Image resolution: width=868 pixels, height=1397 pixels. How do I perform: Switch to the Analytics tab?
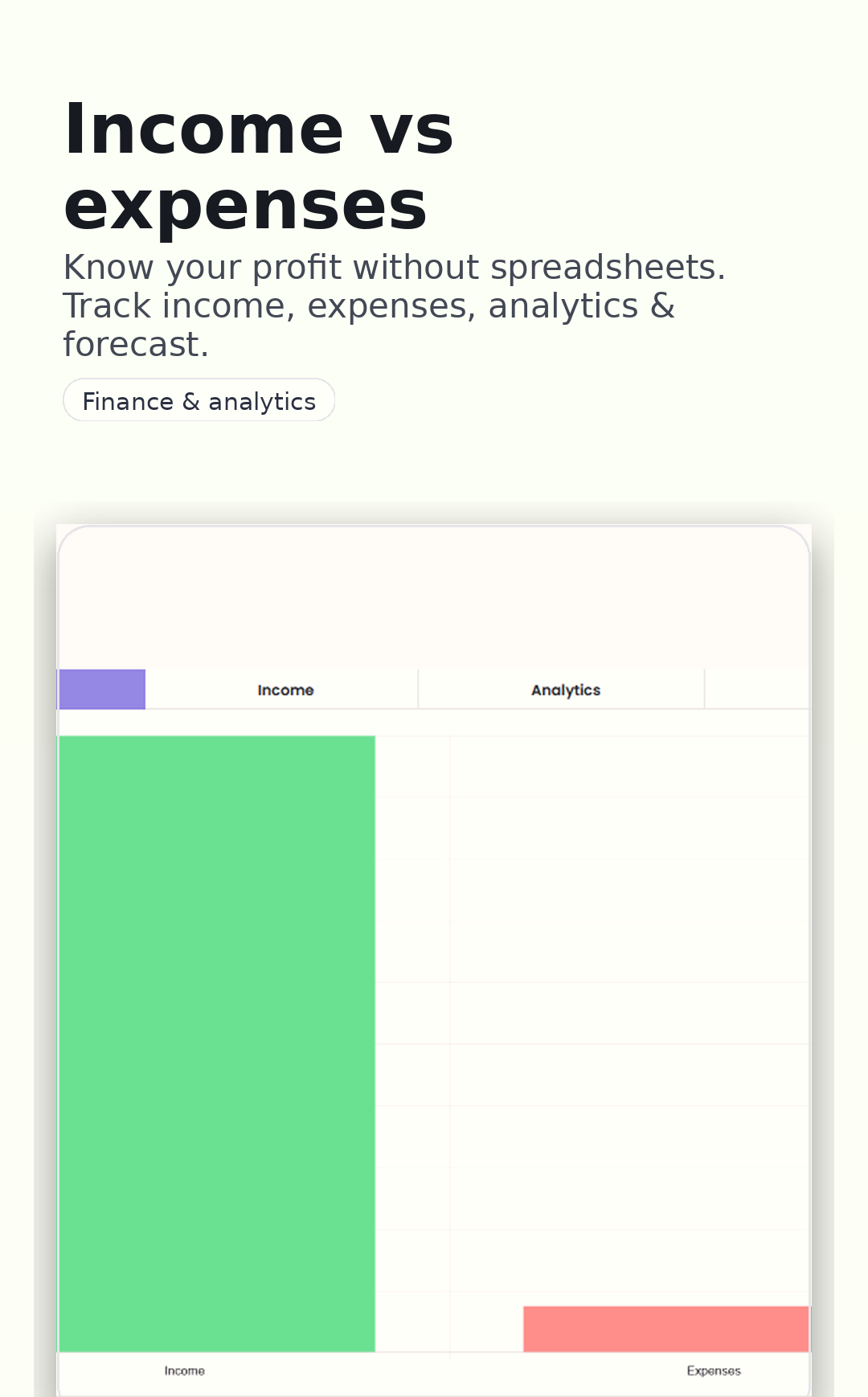[565, 690]
